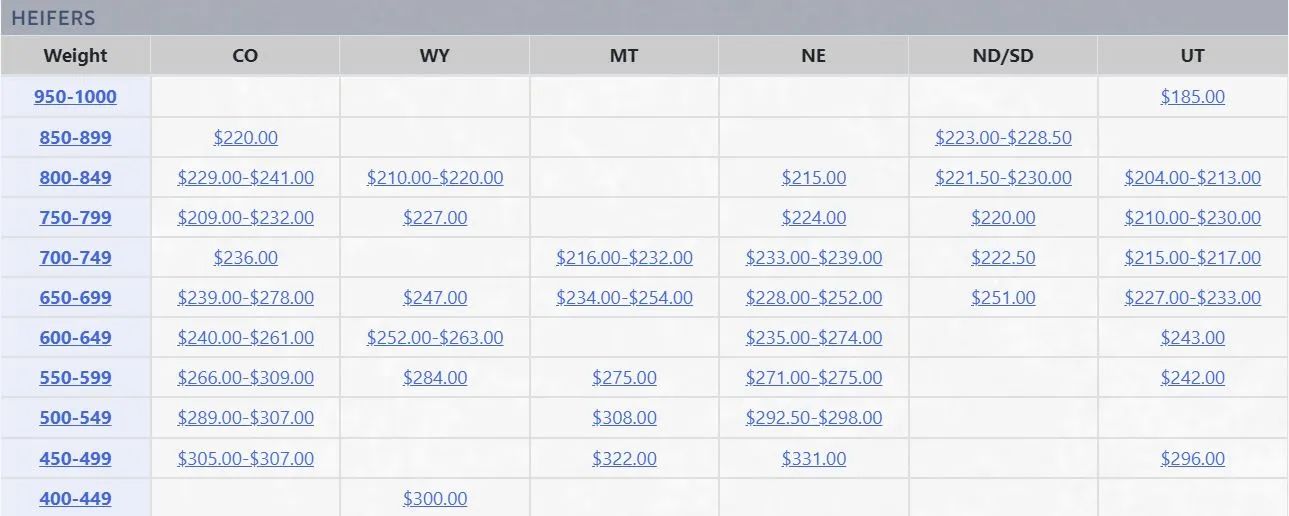Click WY price $300.00
The height and width of the screenshot is (516, 1289).
tap(435, 499)
